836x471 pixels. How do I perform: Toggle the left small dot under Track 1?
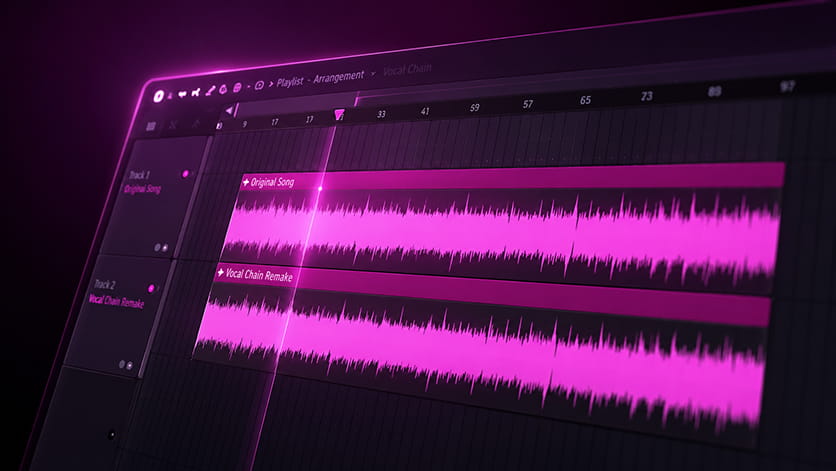point(157,248)
